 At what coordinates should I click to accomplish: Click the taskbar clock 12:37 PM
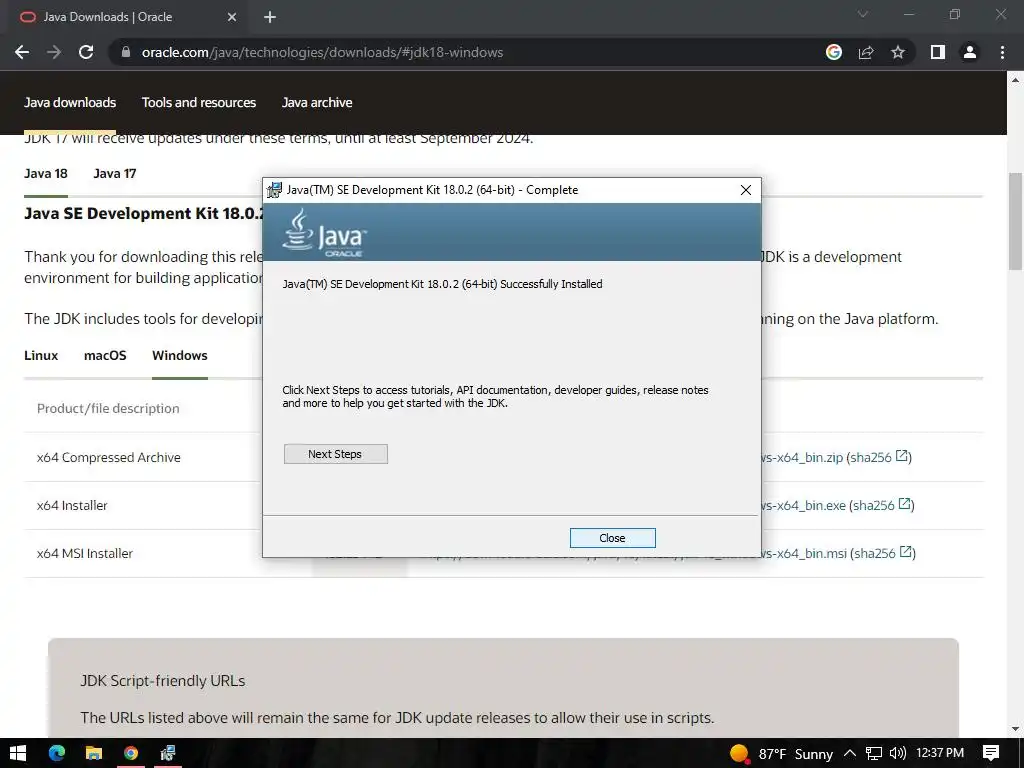(x=940, y=753)
